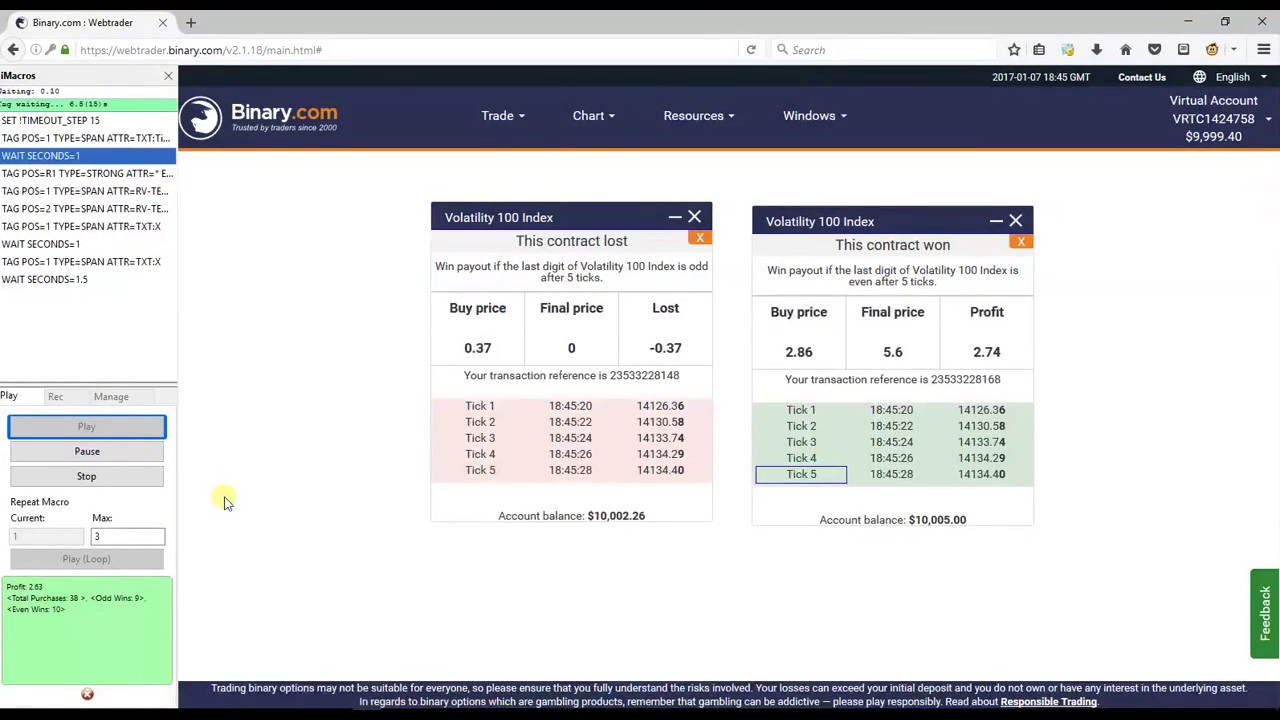Go to browser Home icon

[x=1126, y=50]
